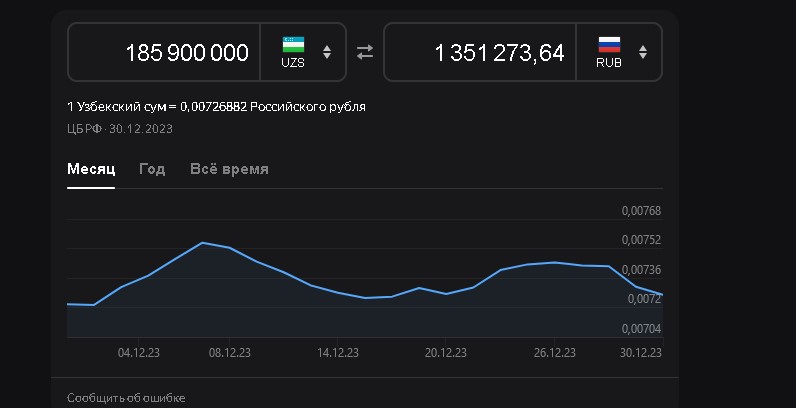Click the 04.12.23 date axis label

[x=139, y=353]
